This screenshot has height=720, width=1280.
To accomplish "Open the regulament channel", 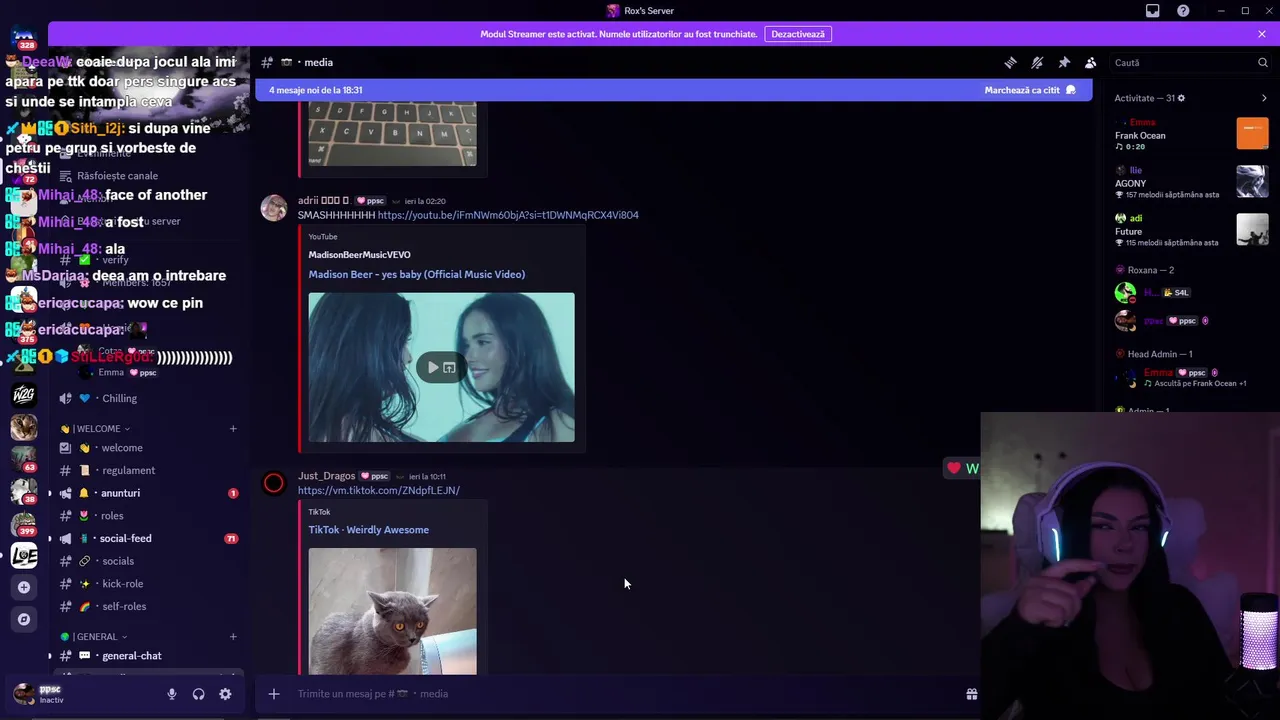I will coord(147,470).
